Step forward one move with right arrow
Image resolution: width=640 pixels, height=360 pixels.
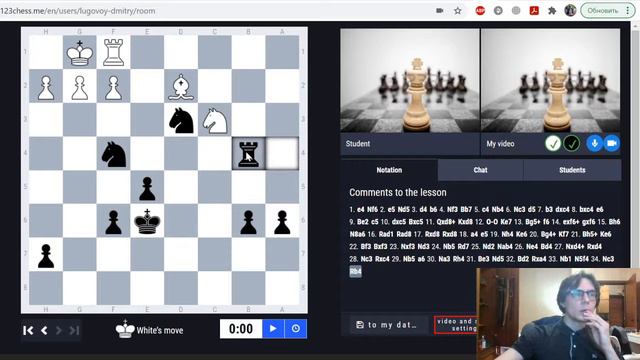click(59, 330)
